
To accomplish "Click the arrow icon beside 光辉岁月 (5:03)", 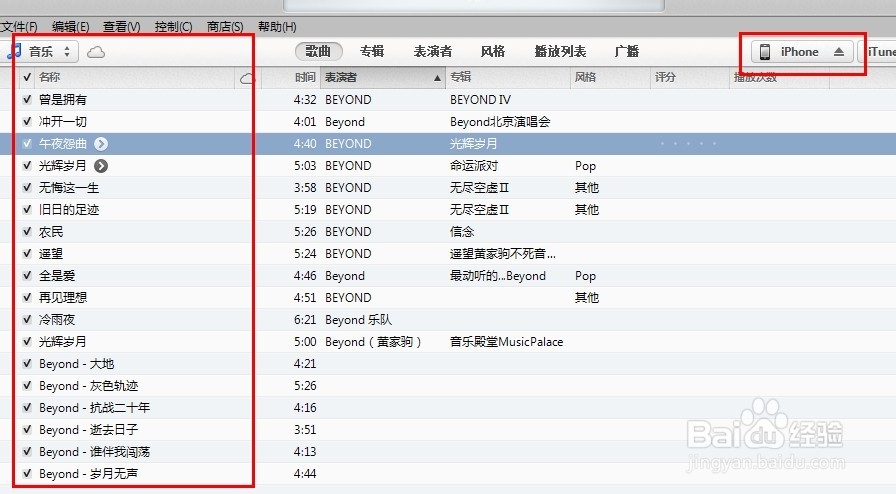I will [x=101, y=166].
